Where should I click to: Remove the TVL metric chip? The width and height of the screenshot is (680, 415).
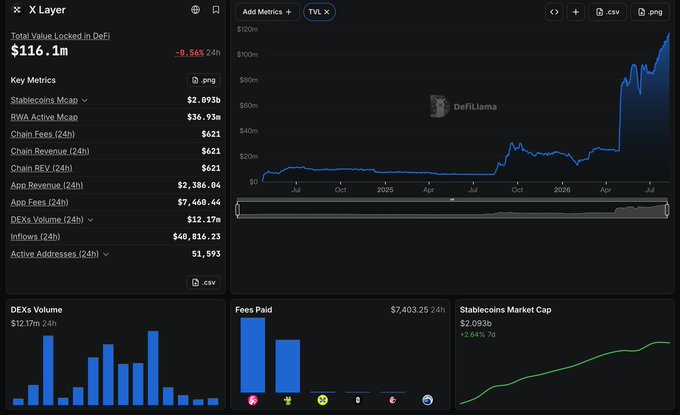pos(327,12)
